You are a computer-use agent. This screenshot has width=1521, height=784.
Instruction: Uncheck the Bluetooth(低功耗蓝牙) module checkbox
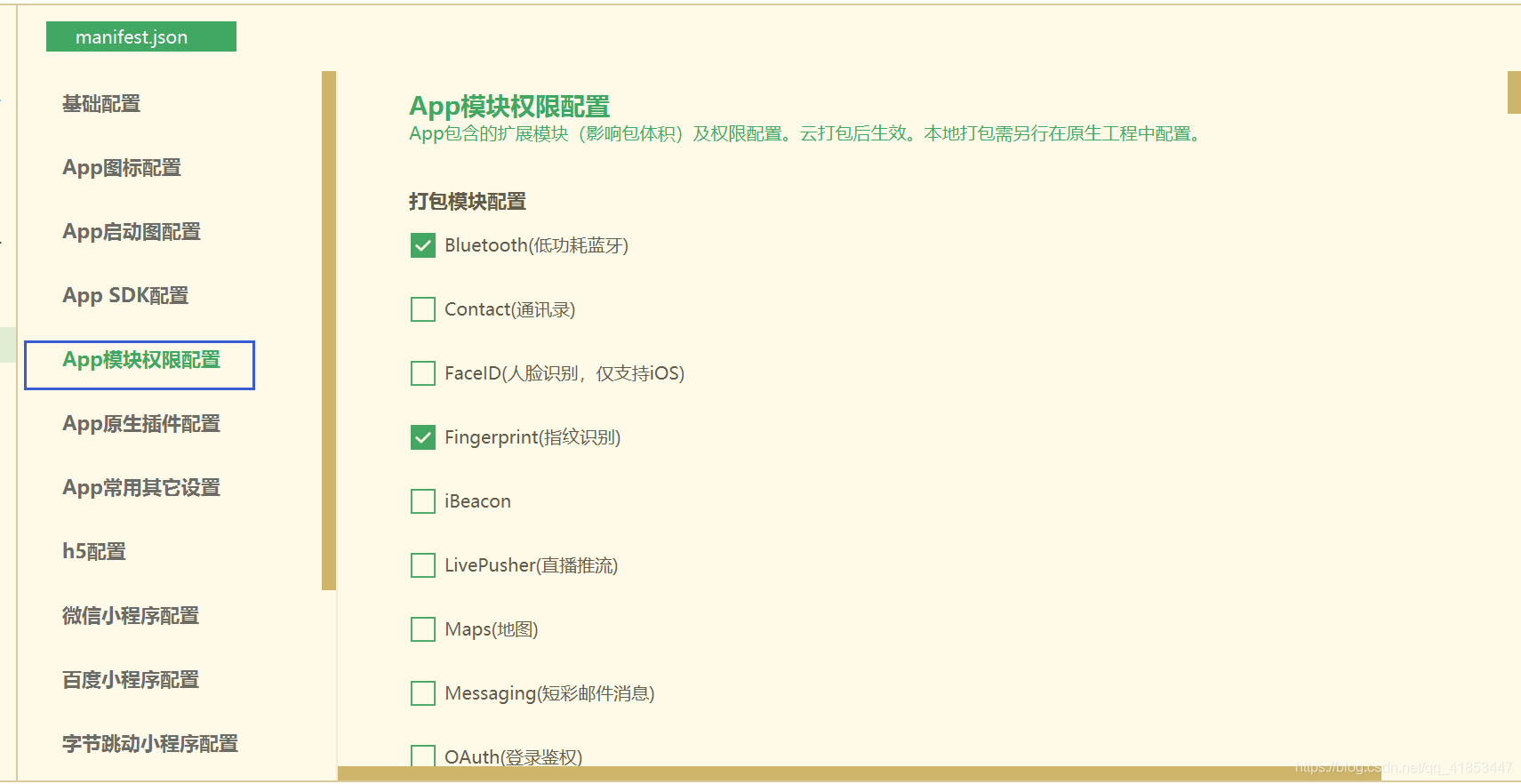tap(423, 245)
